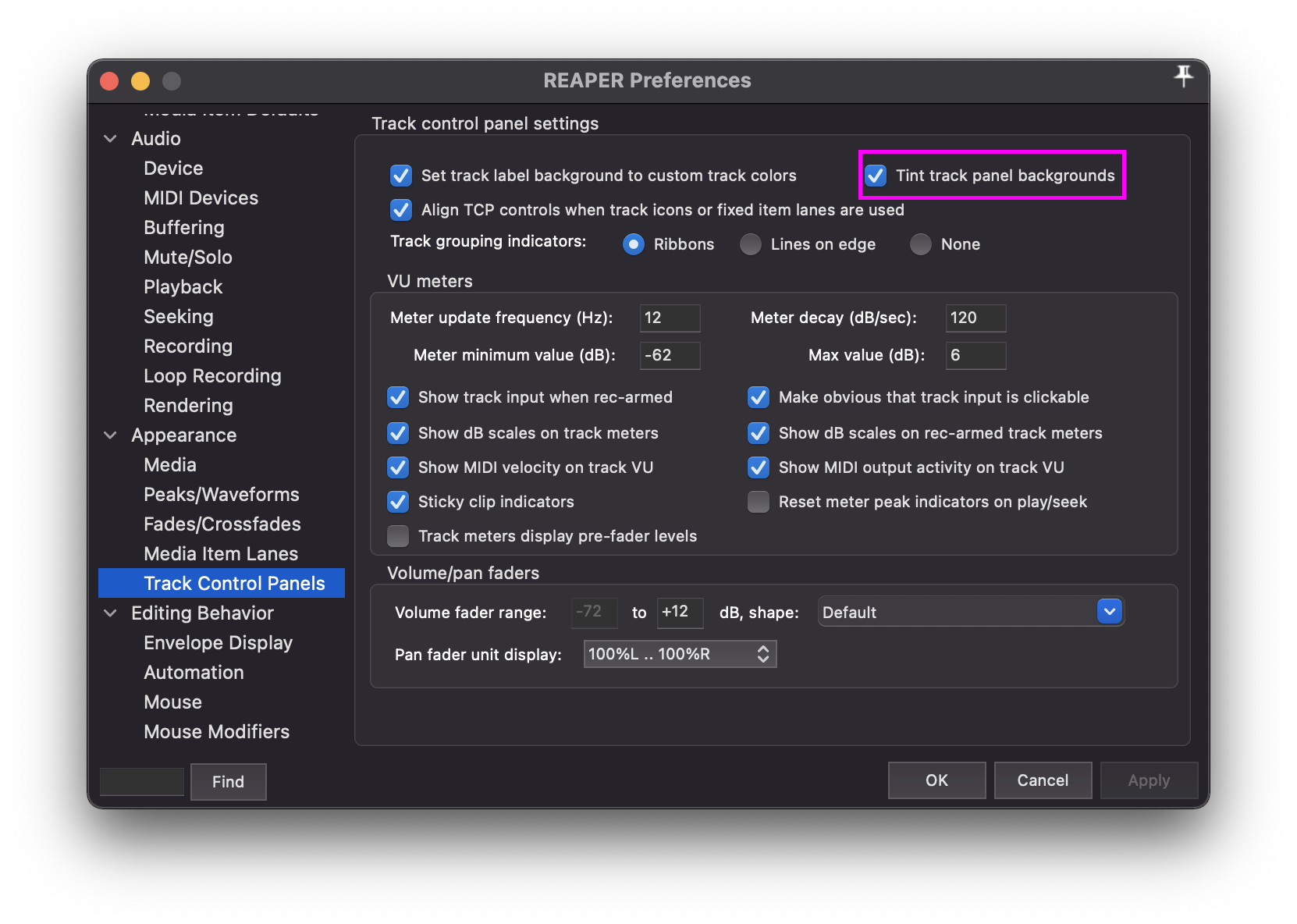Cancel the preferences dialog
The image size is (1297, 924).
1043,780
